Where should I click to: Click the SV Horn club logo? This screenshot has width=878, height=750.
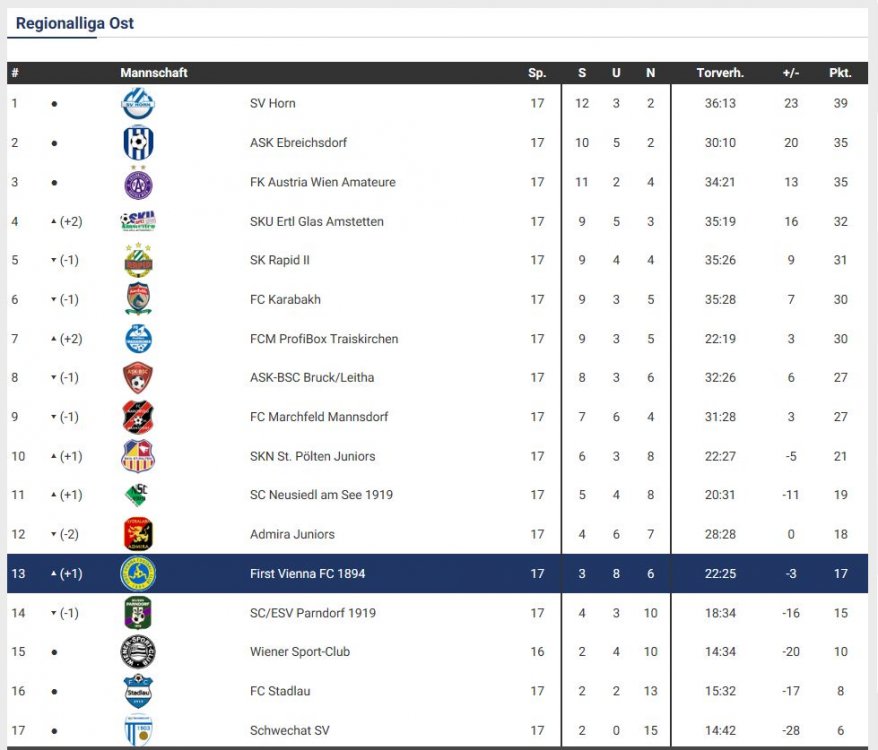138,104
